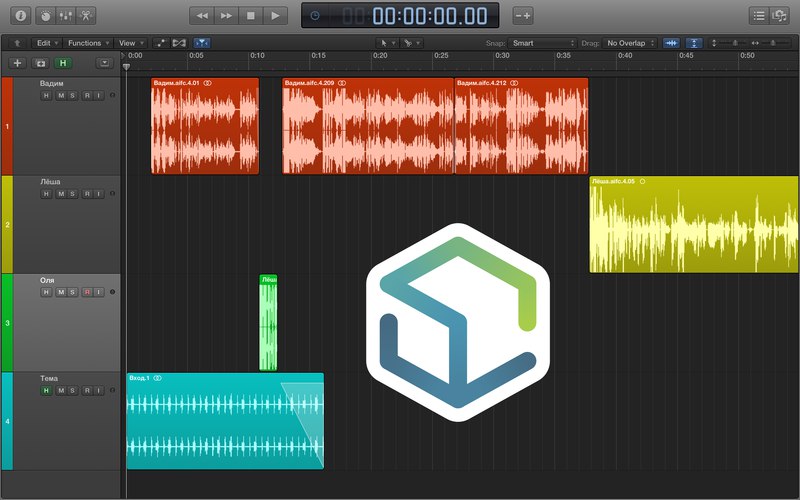Record-enable the Вадим track
Viewport: 800px width, 500px height.
click(x=87, y=95)
